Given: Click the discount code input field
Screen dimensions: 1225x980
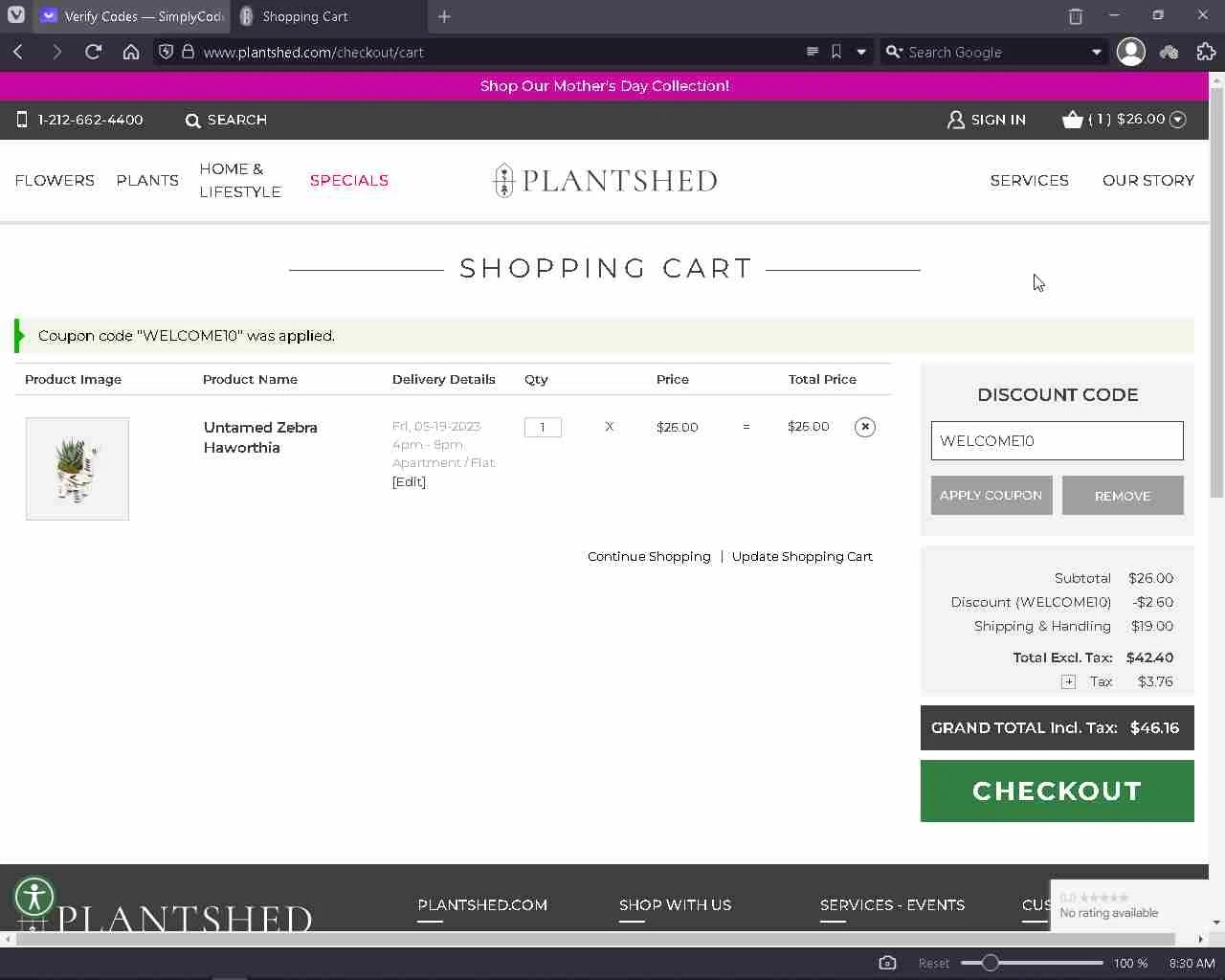Looking at the screenshot, I should (1058, 440).
